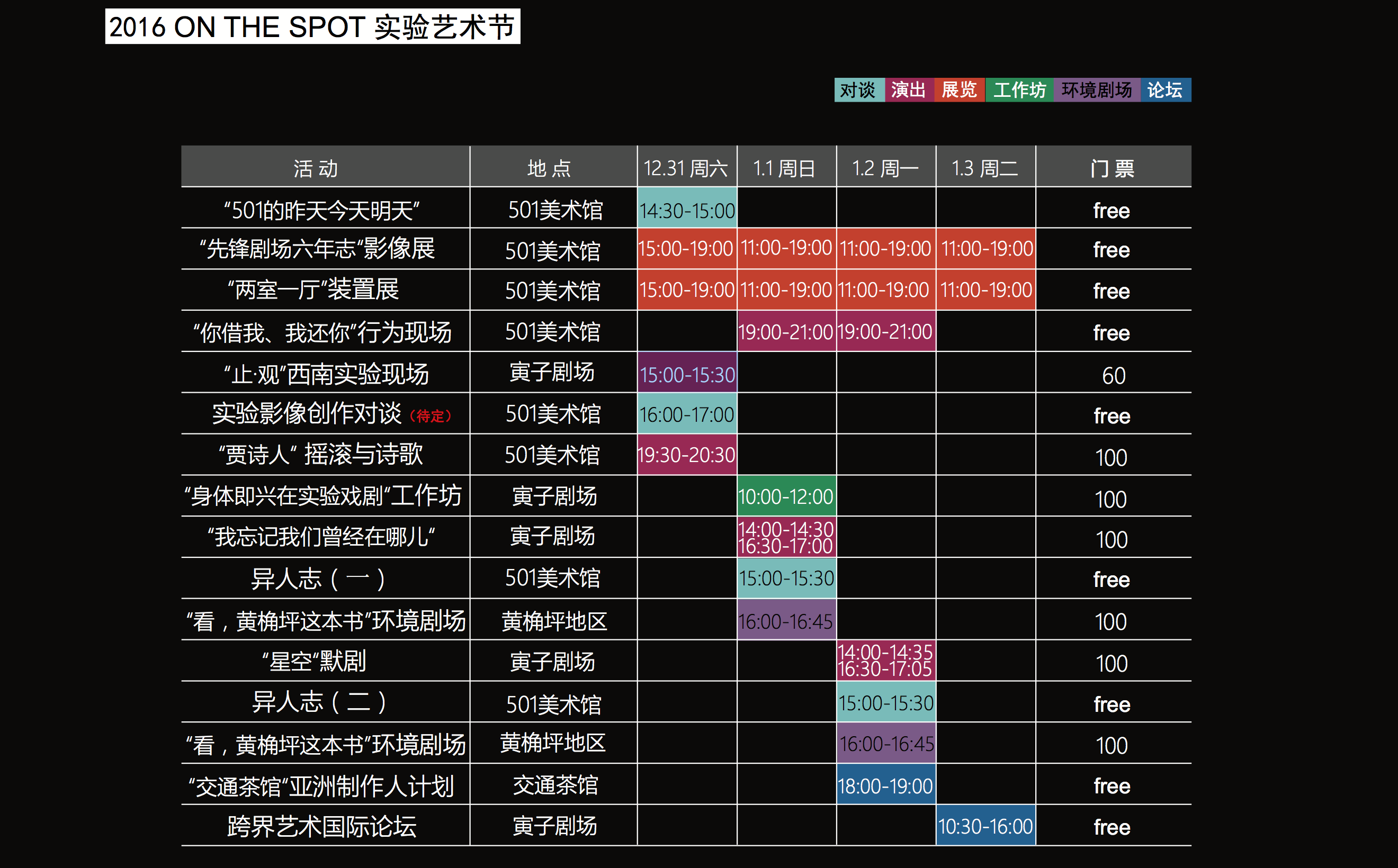
Task: Select "我忘记我们曾经在哪儿" activity
Action: pyautogui.click(x=321, y=537)
